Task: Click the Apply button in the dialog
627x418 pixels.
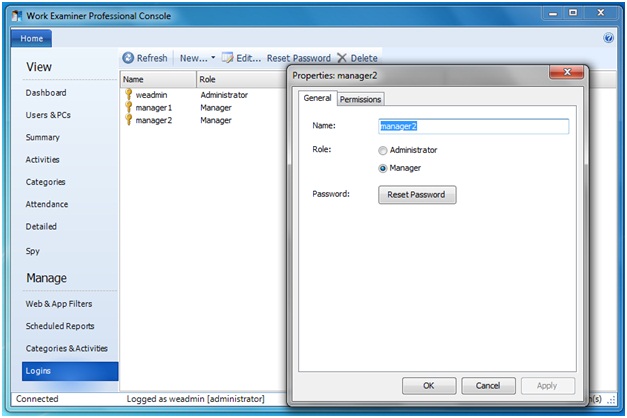Action: [547, 386]
